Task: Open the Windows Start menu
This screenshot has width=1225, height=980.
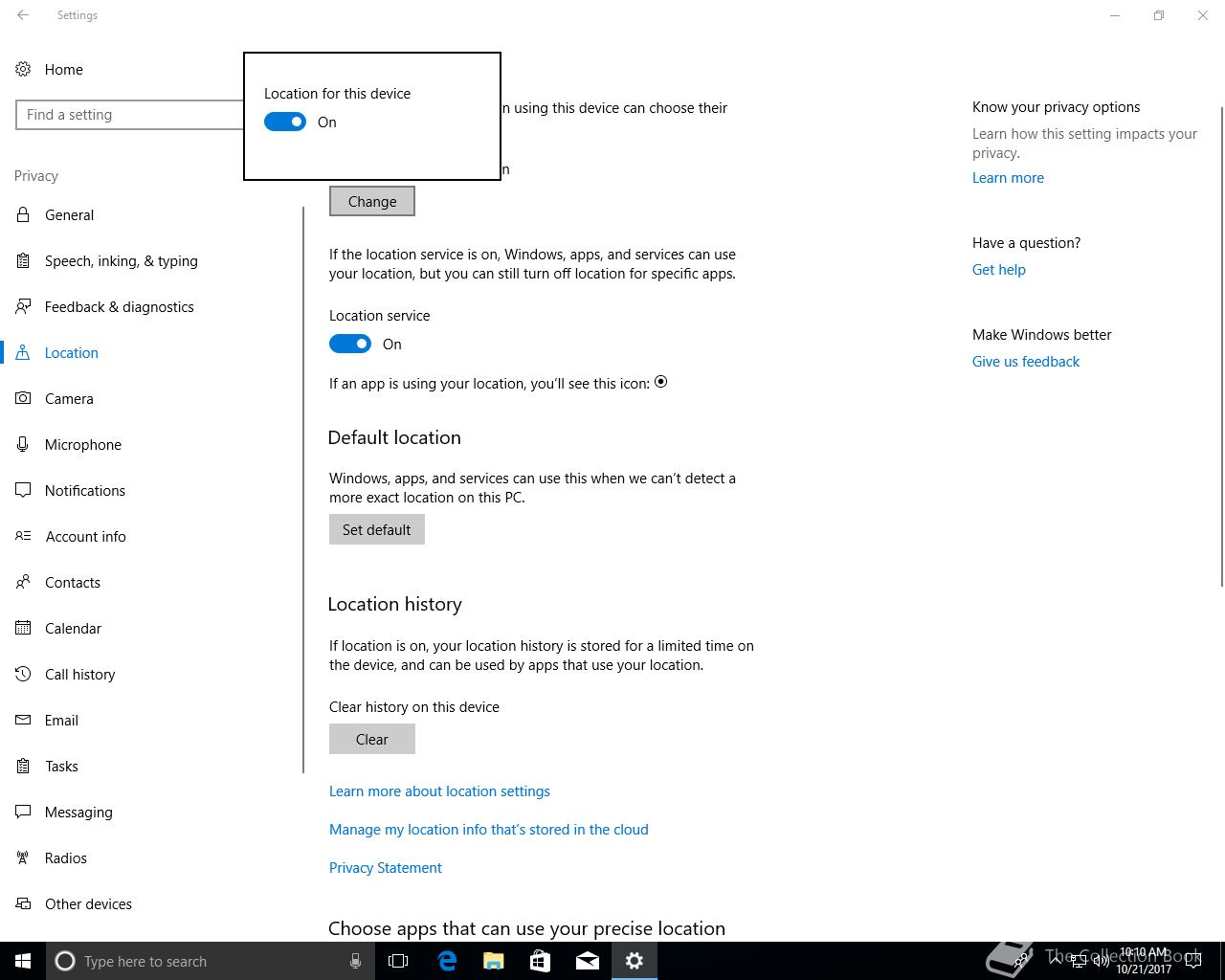Action: pos(23,961)
